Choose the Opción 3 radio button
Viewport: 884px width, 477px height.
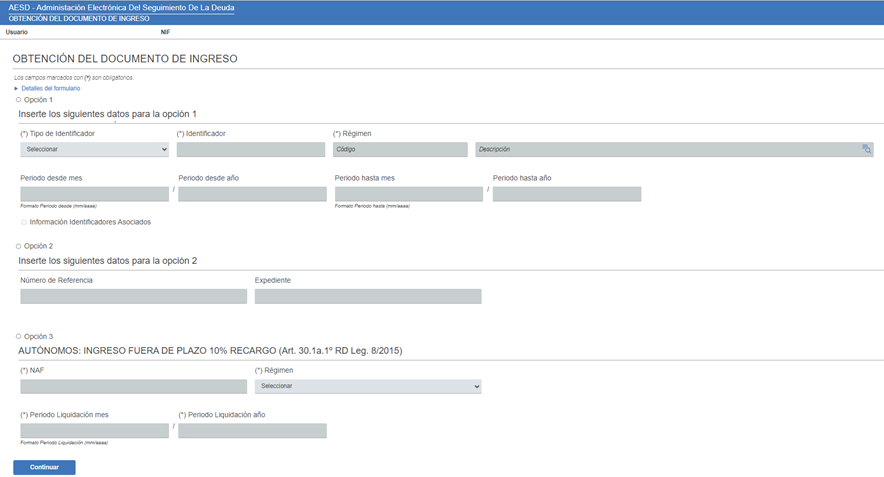[18, 336]
